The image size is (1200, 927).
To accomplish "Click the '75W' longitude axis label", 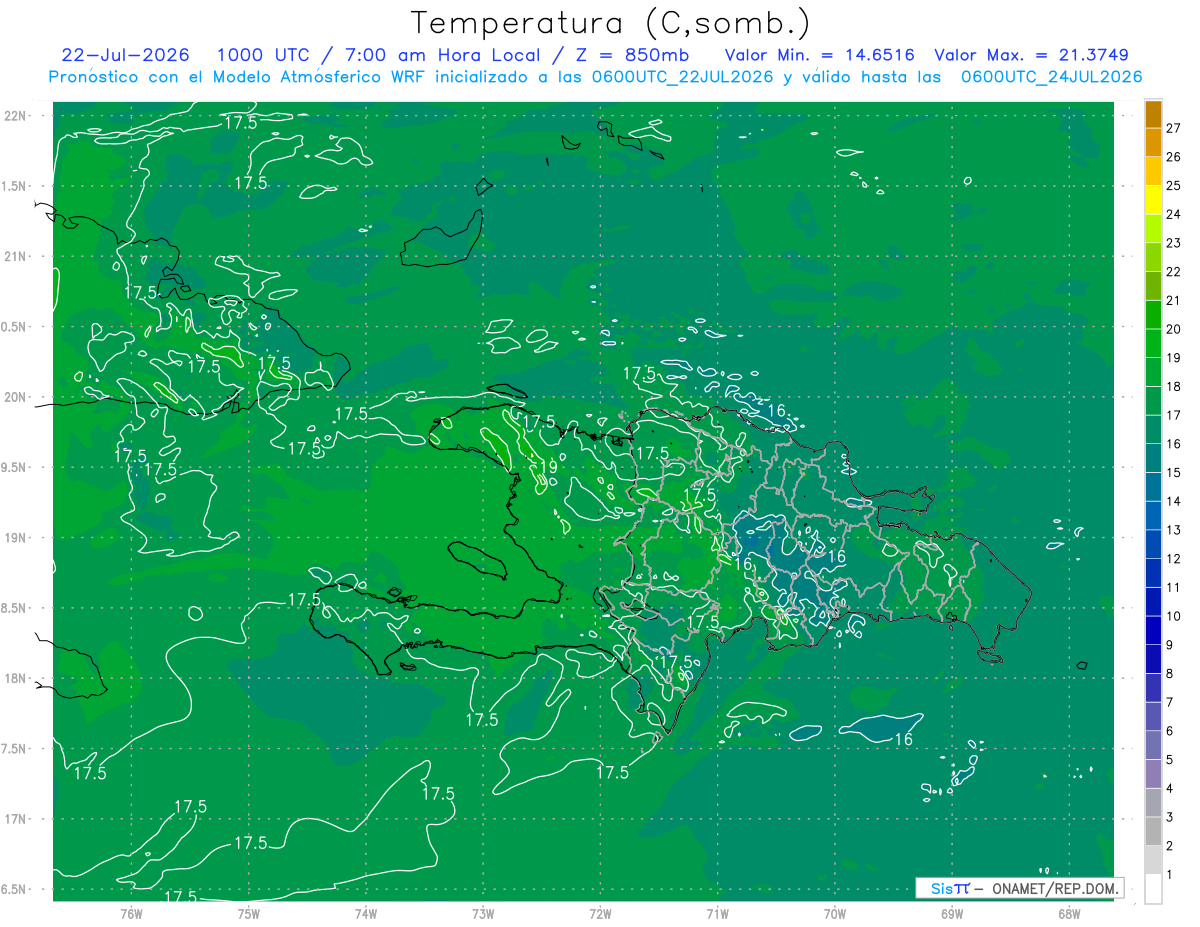I will click(x=249, y=914).
